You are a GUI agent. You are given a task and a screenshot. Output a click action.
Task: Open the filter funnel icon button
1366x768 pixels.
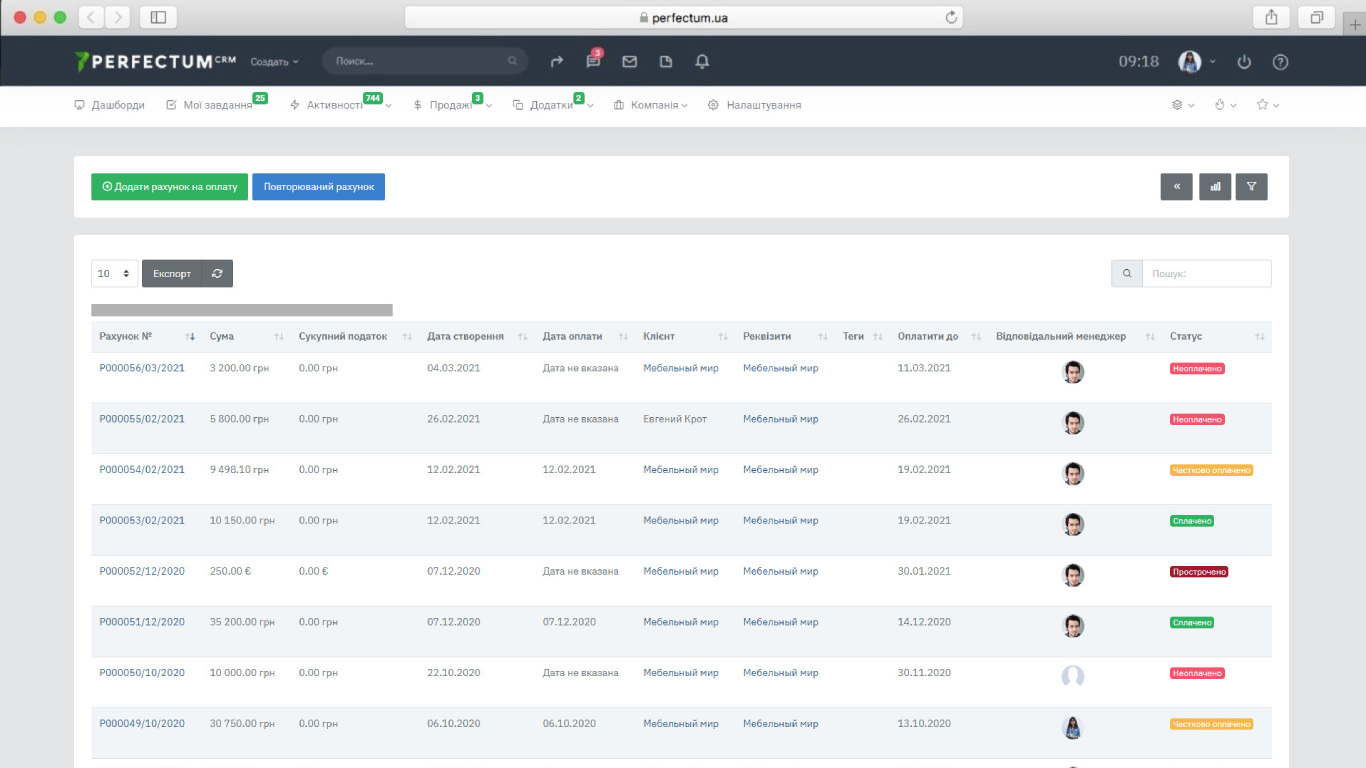click(1251, 187)
